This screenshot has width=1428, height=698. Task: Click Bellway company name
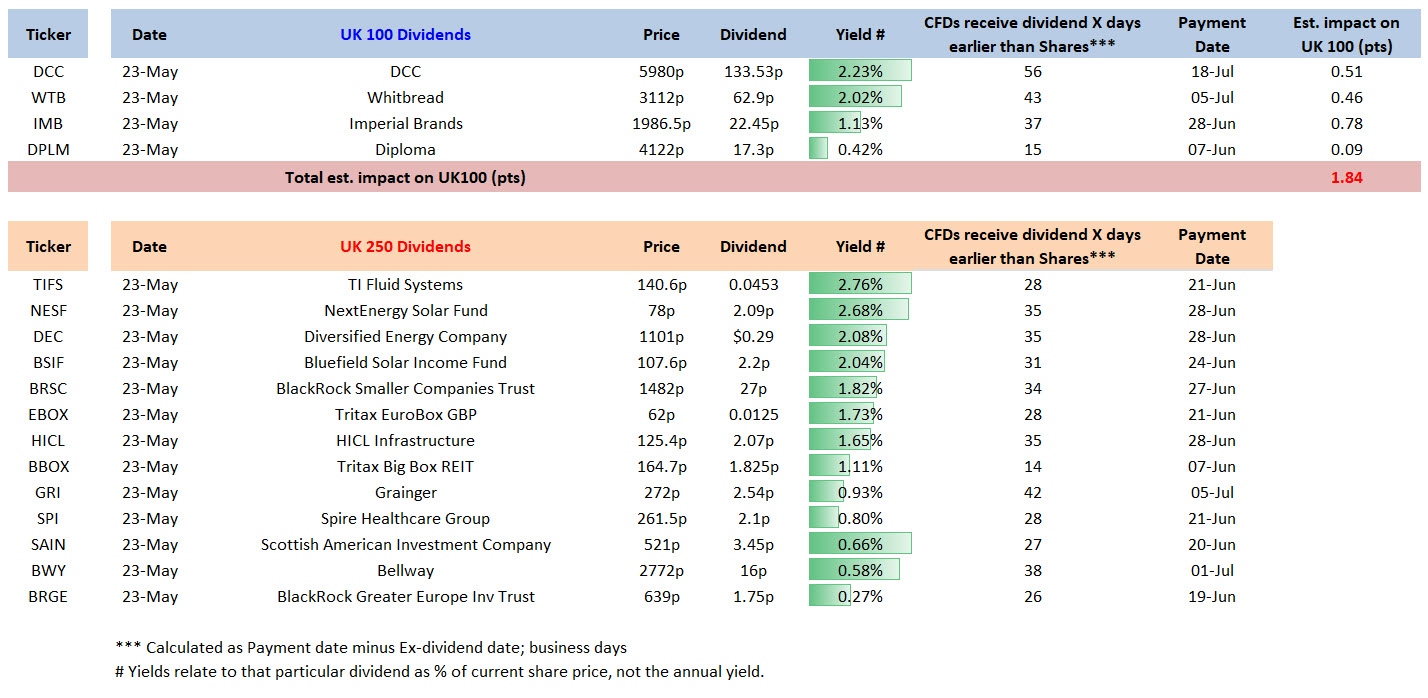point(405,570)
